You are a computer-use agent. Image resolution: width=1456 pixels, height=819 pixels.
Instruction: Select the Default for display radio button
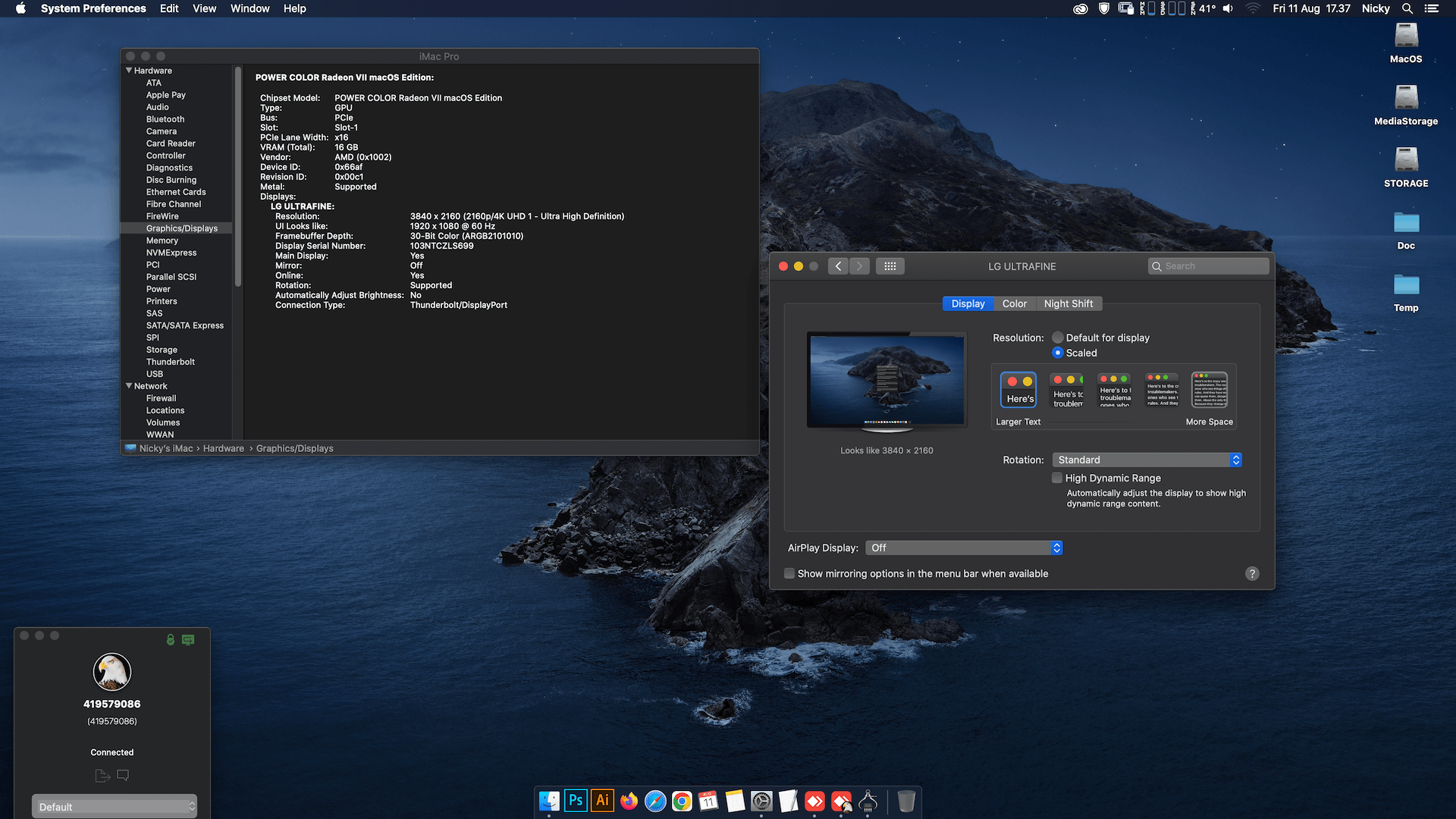[1058, 337]
